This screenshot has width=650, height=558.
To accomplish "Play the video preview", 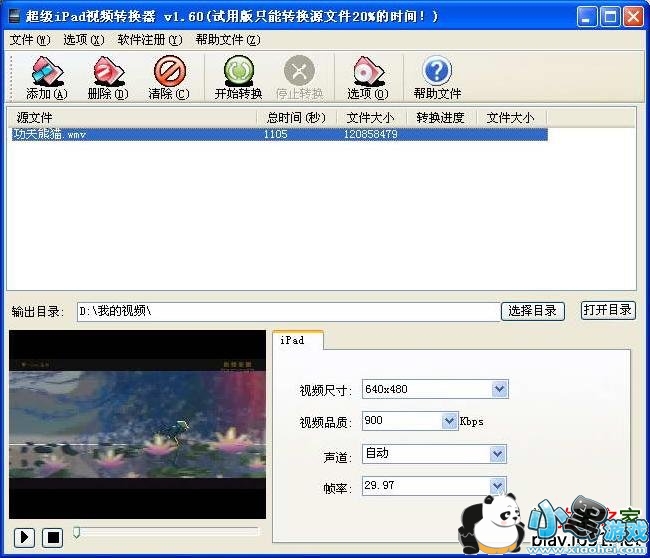I will point(24,538).
